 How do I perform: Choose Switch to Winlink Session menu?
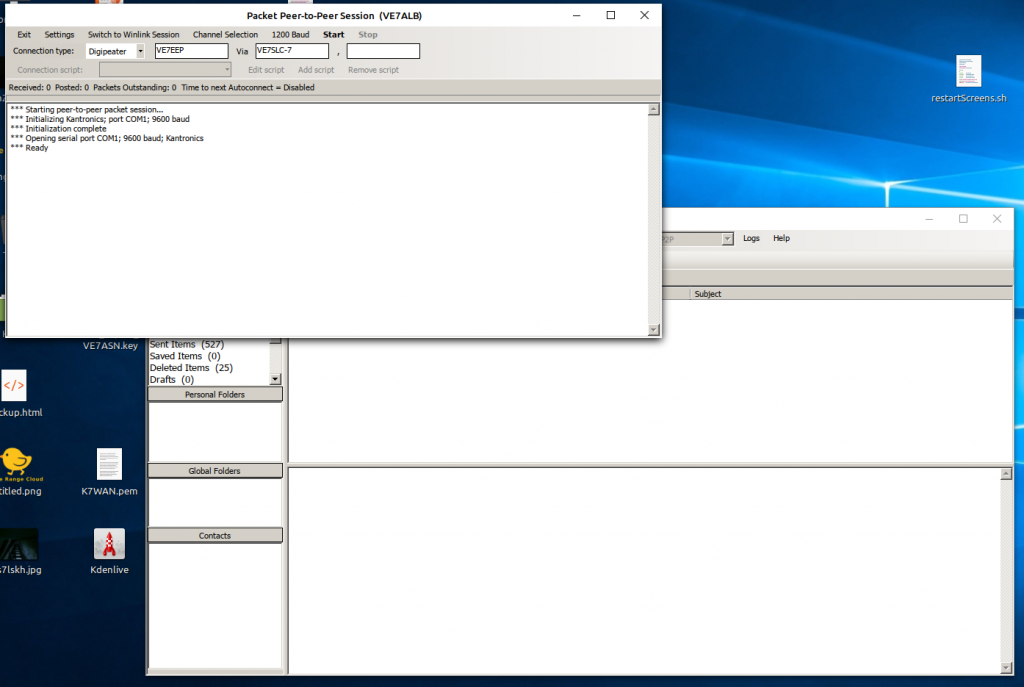133,35
